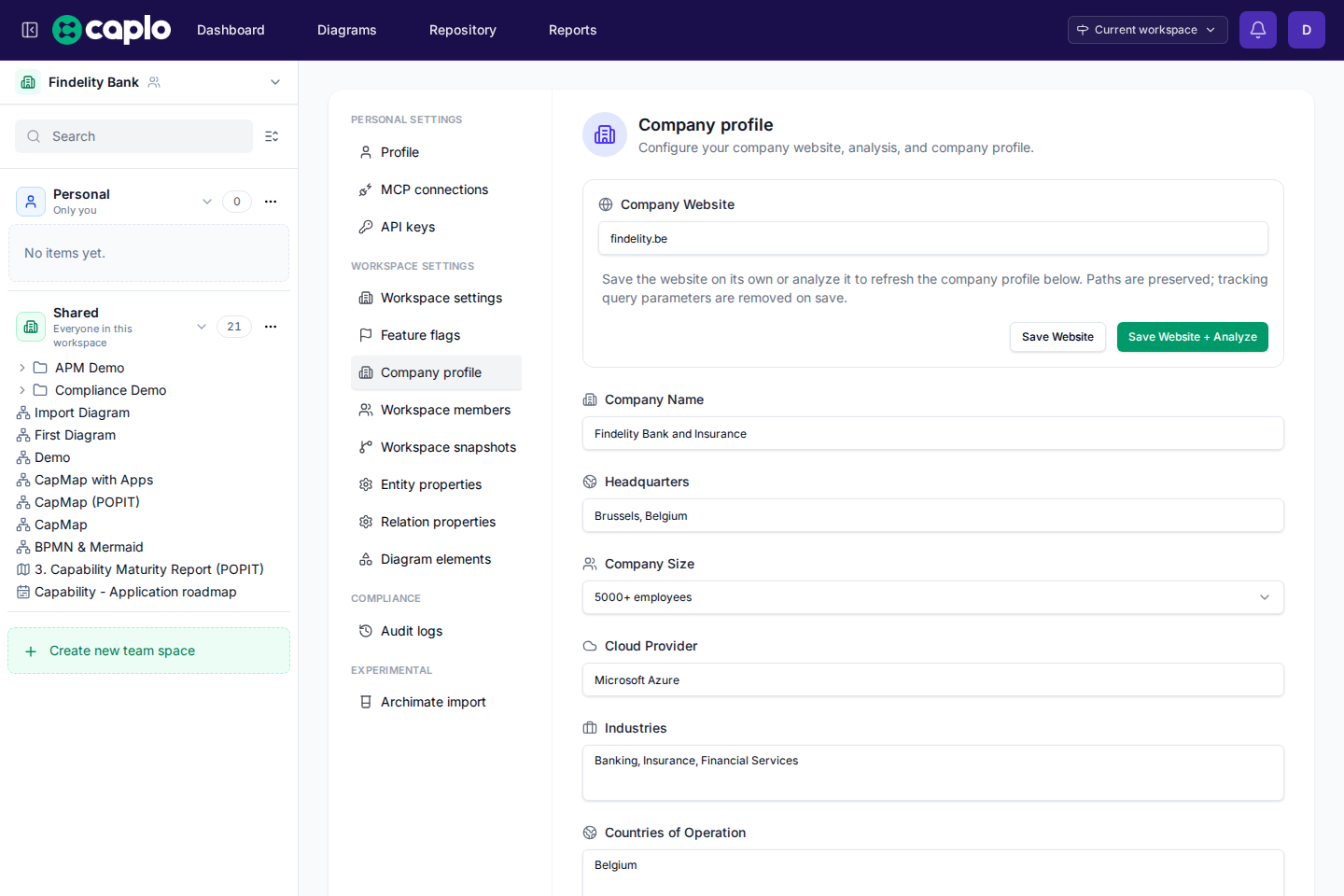The height and width of the screenshot is (896, 1344).
Task: Click the Industries text area
Action: (x=933, y=773)
